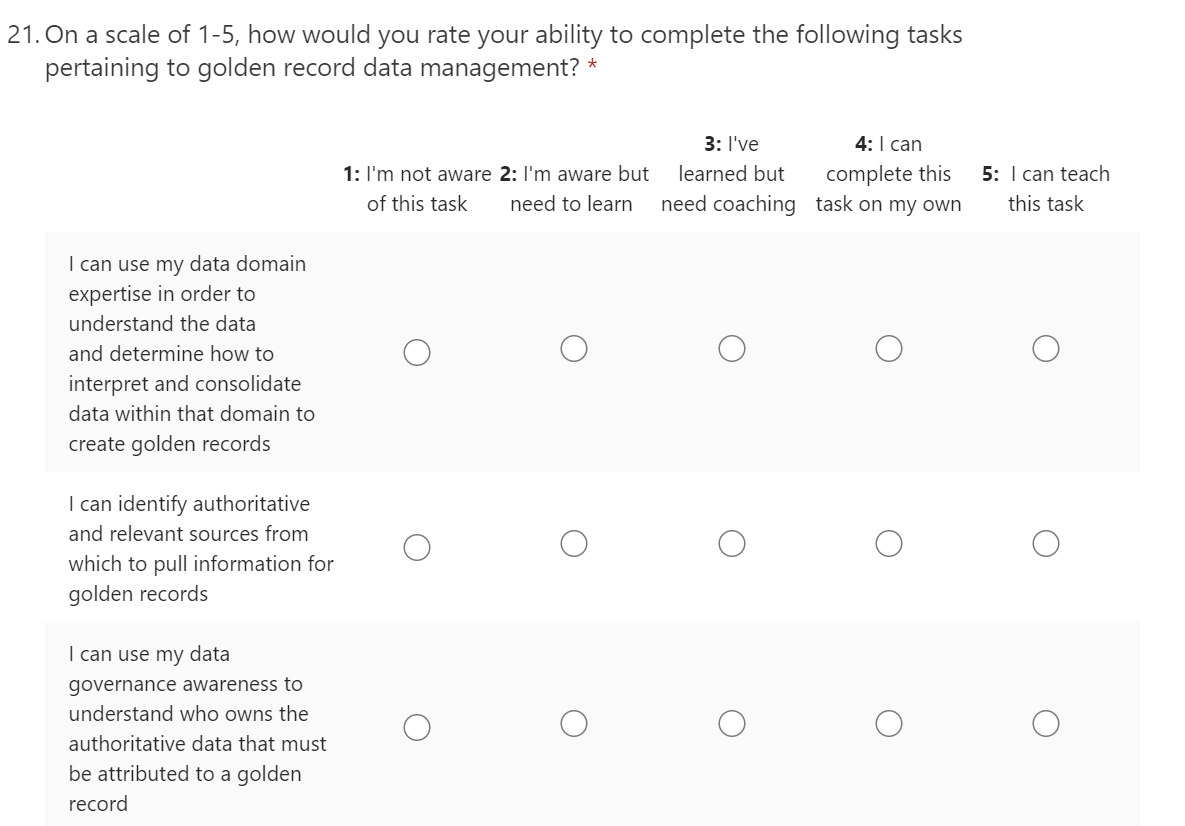Rate data domain expertise as 1
The height and width of the screenshot is (826, 1185).
(x=417, y=351)
